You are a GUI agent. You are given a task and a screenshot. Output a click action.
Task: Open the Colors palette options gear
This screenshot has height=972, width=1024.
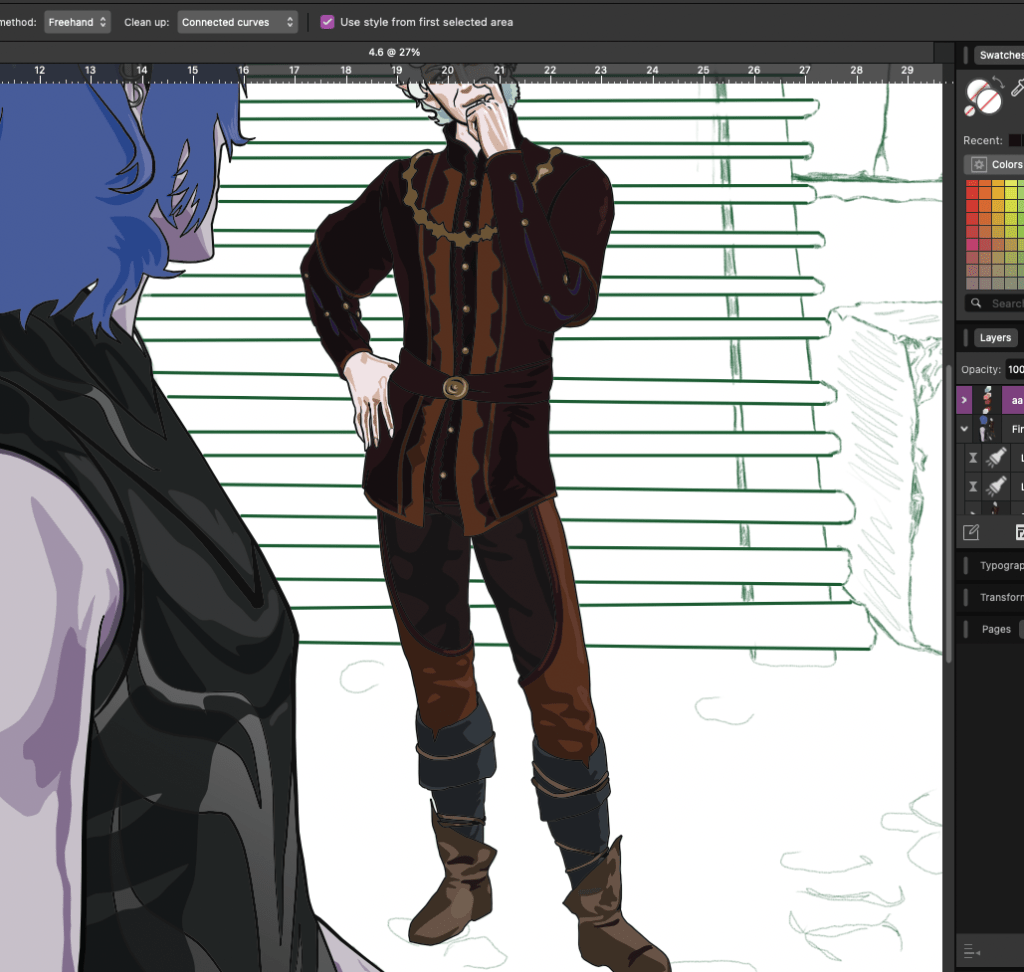point(976,165)
